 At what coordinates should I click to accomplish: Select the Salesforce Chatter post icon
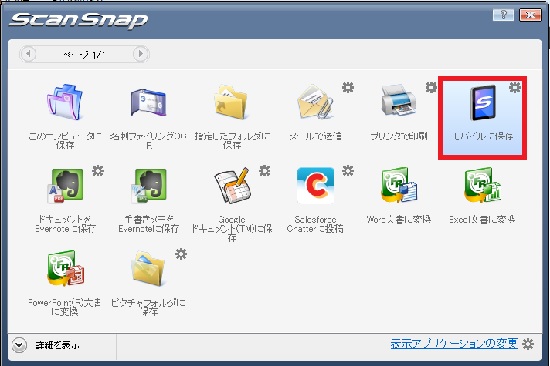315,186
